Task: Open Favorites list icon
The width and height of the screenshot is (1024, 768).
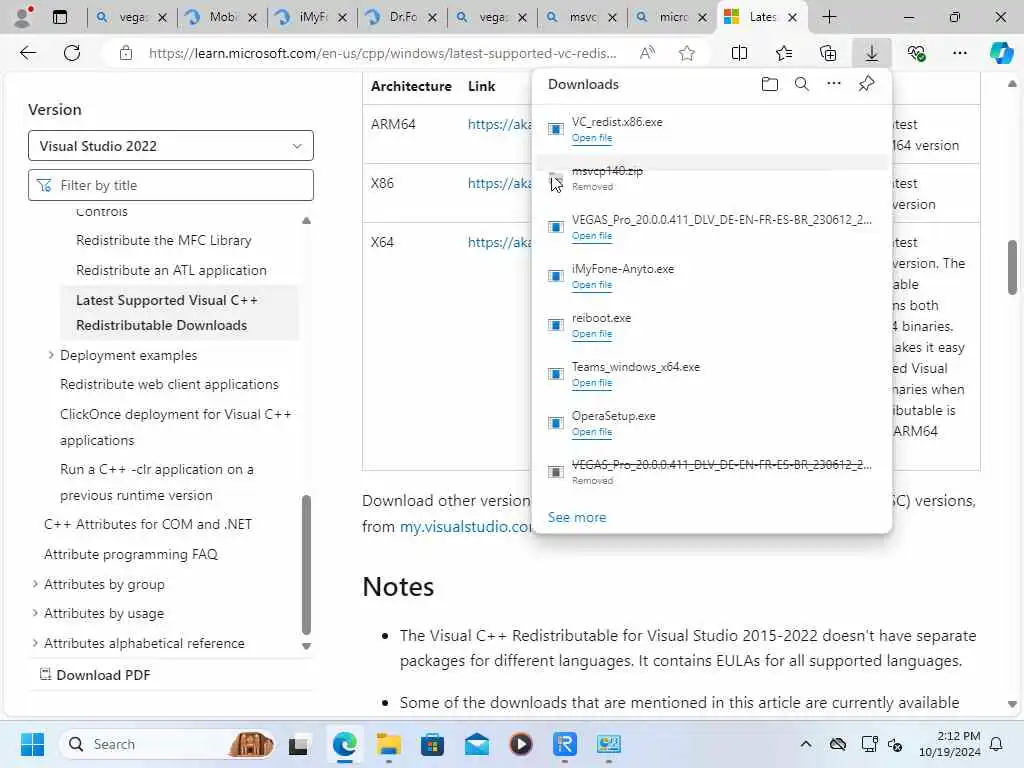Action: tap(784, 53)
